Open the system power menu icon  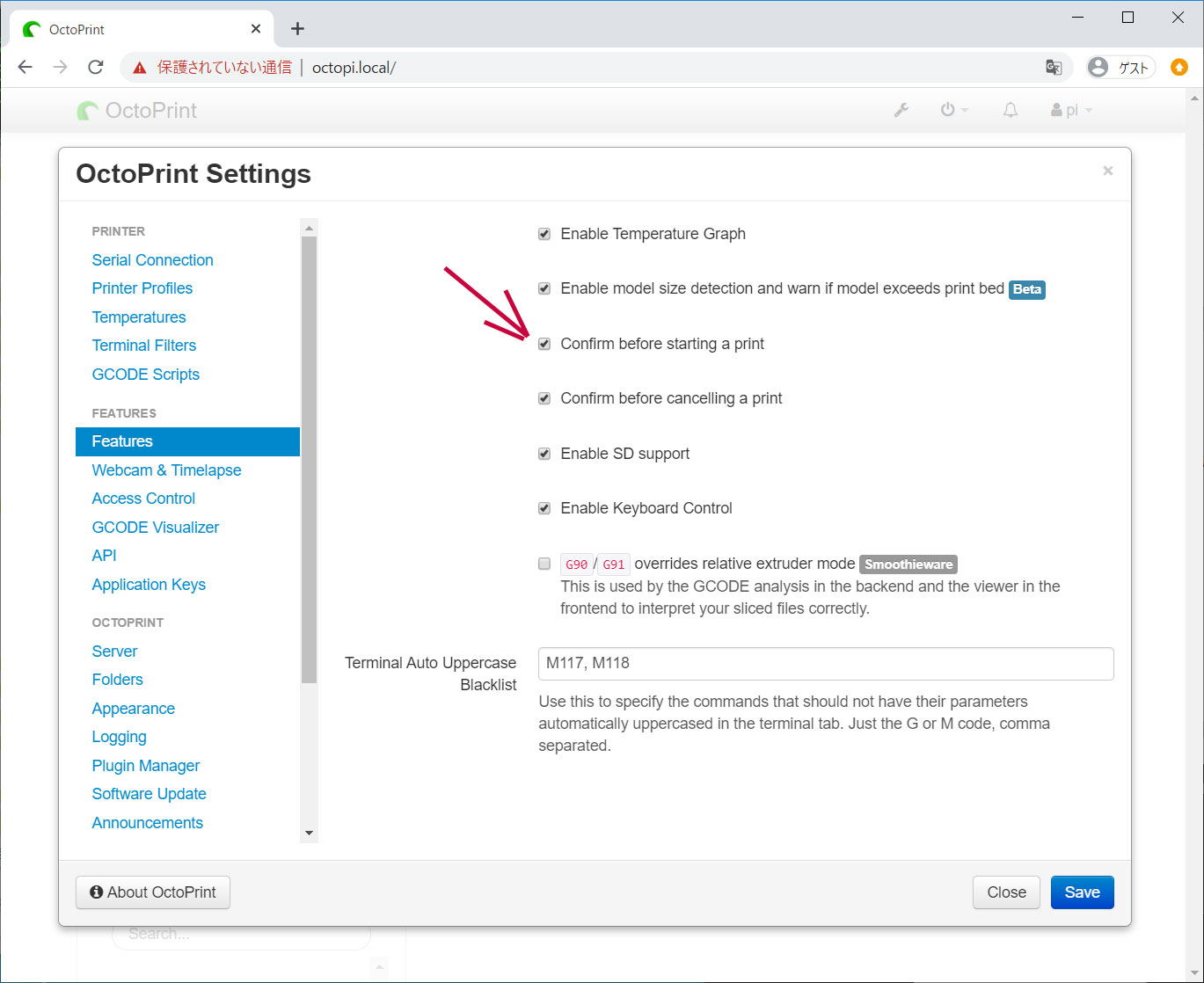click(953, 111)
